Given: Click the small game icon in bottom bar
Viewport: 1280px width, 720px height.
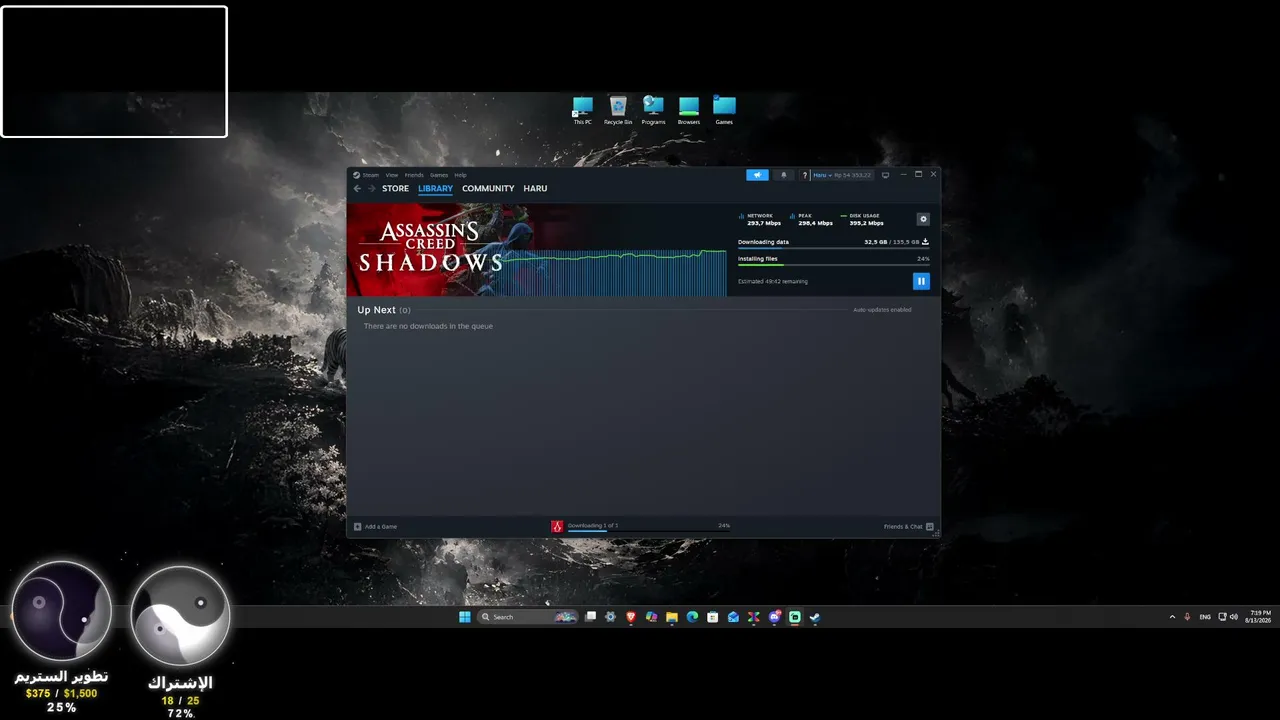Looking at the screenshot, I should pyautogui.click(x=557, y=526).
